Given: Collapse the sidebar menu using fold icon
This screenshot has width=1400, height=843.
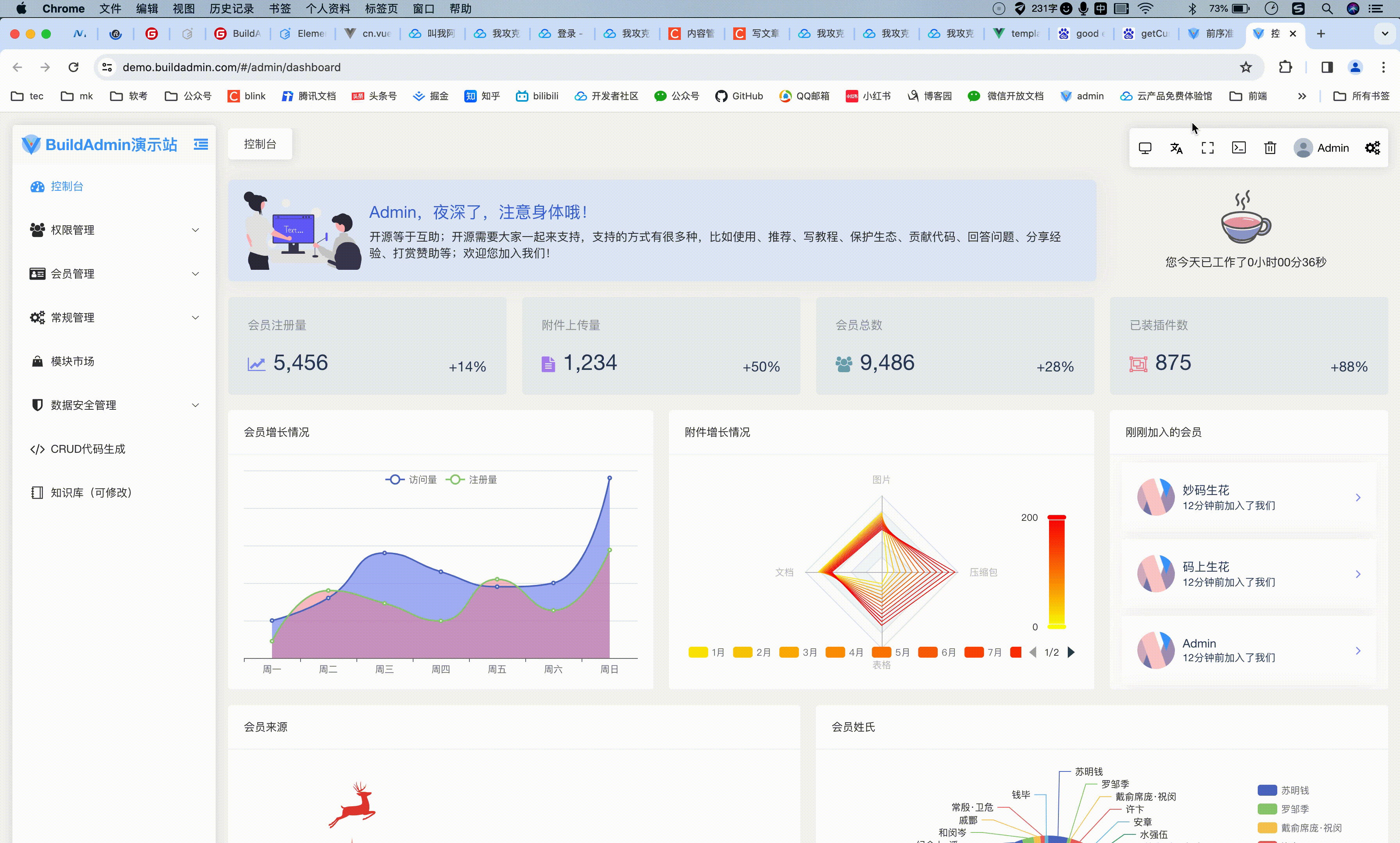Looking at the screenshot, I should pos(201,144).
